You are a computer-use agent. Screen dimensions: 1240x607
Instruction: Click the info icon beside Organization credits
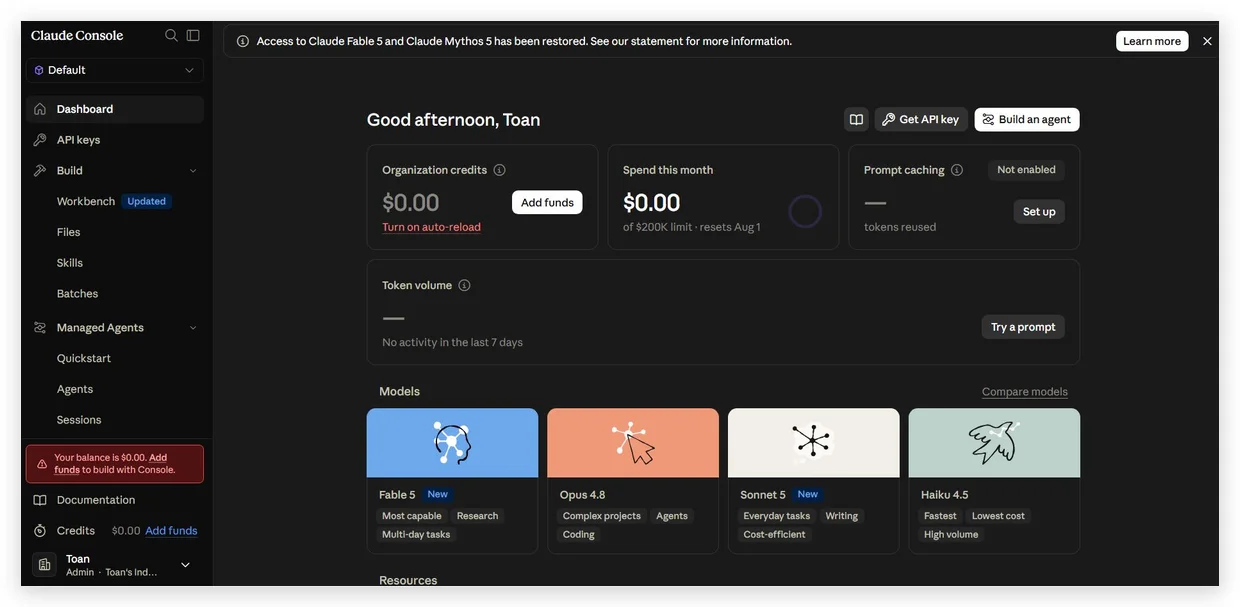pyautogui.click(x=500, y=170)
